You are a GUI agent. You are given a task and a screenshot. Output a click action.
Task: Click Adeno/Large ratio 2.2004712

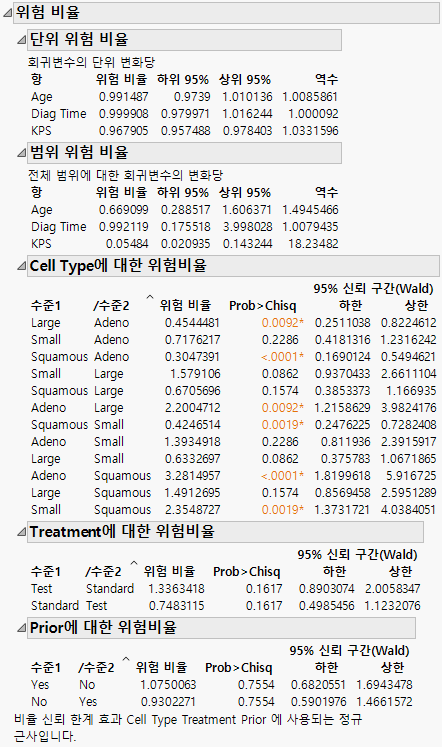click(192, 408)
